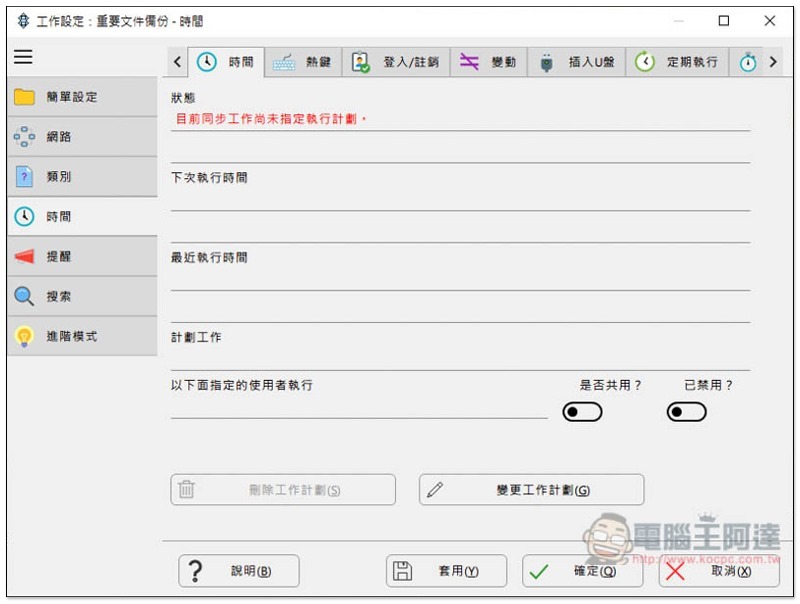This screenshot has width=800, height=604.
Task: Toggle the 已禁用 switch
Action: point(686,412)
